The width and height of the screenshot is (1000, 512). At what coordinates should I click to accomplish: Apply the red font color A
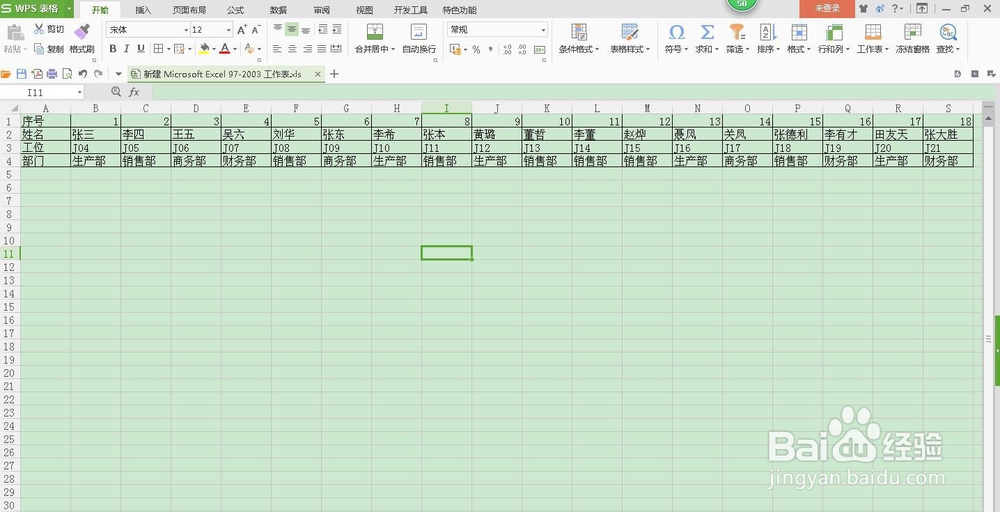[x=225, y=48]
